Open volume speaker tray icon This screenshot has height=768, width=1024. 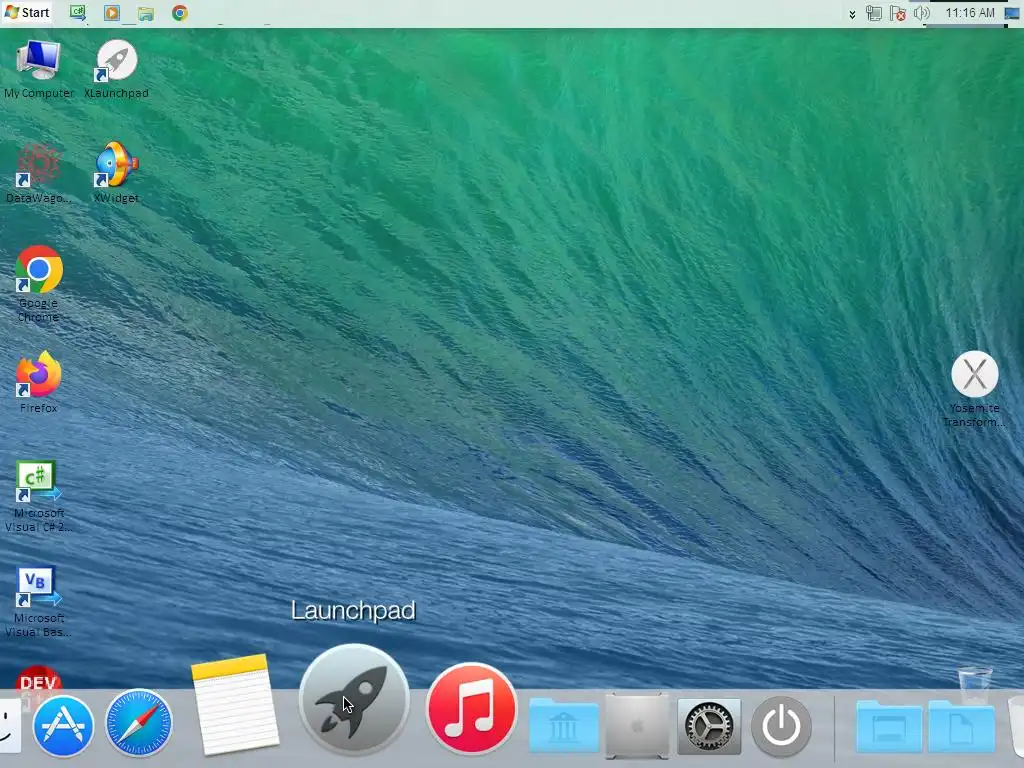(921, 13)
